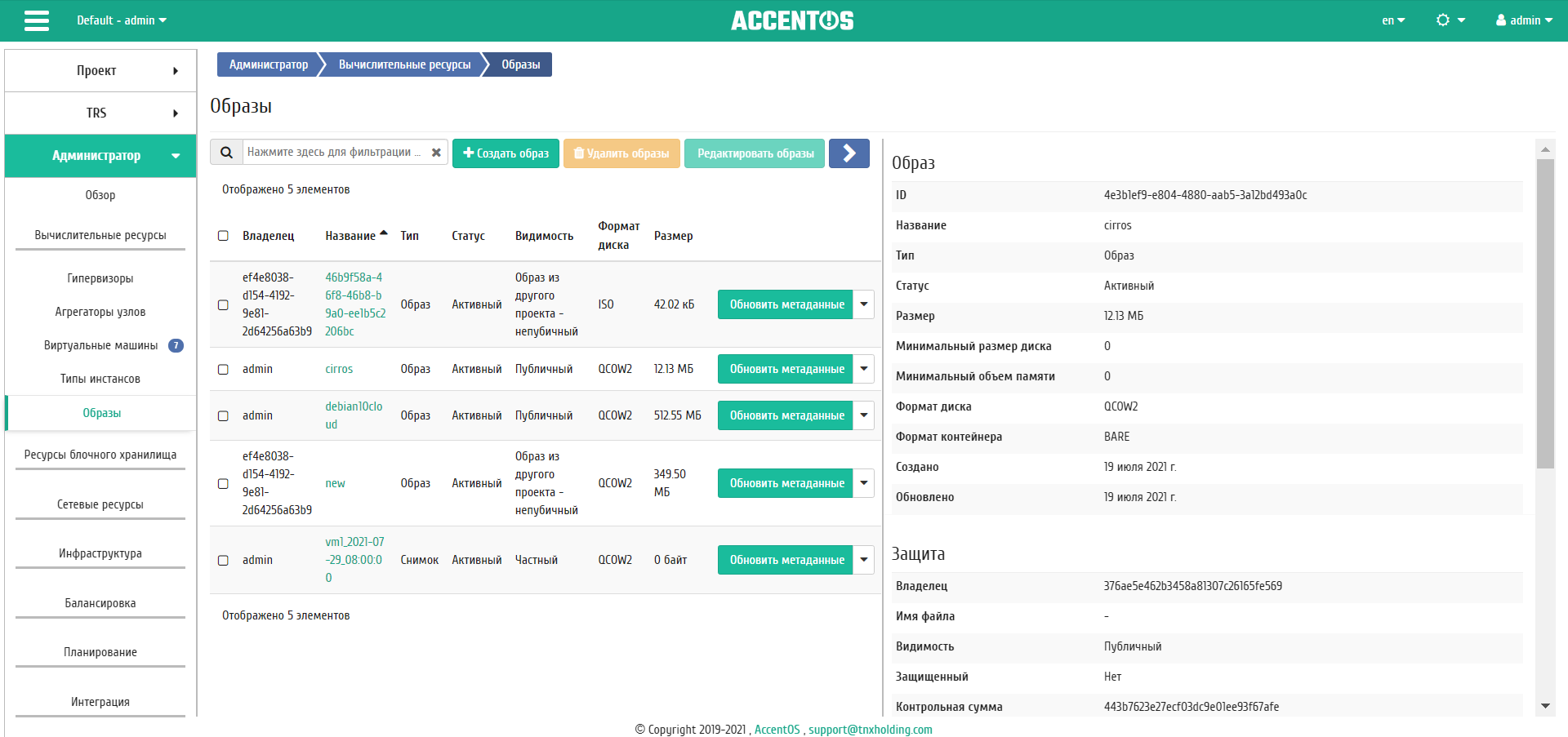Screen dimensions: 1568x737
Task: Open support@tnxholding.com footer link
Action: pos(871,730)
